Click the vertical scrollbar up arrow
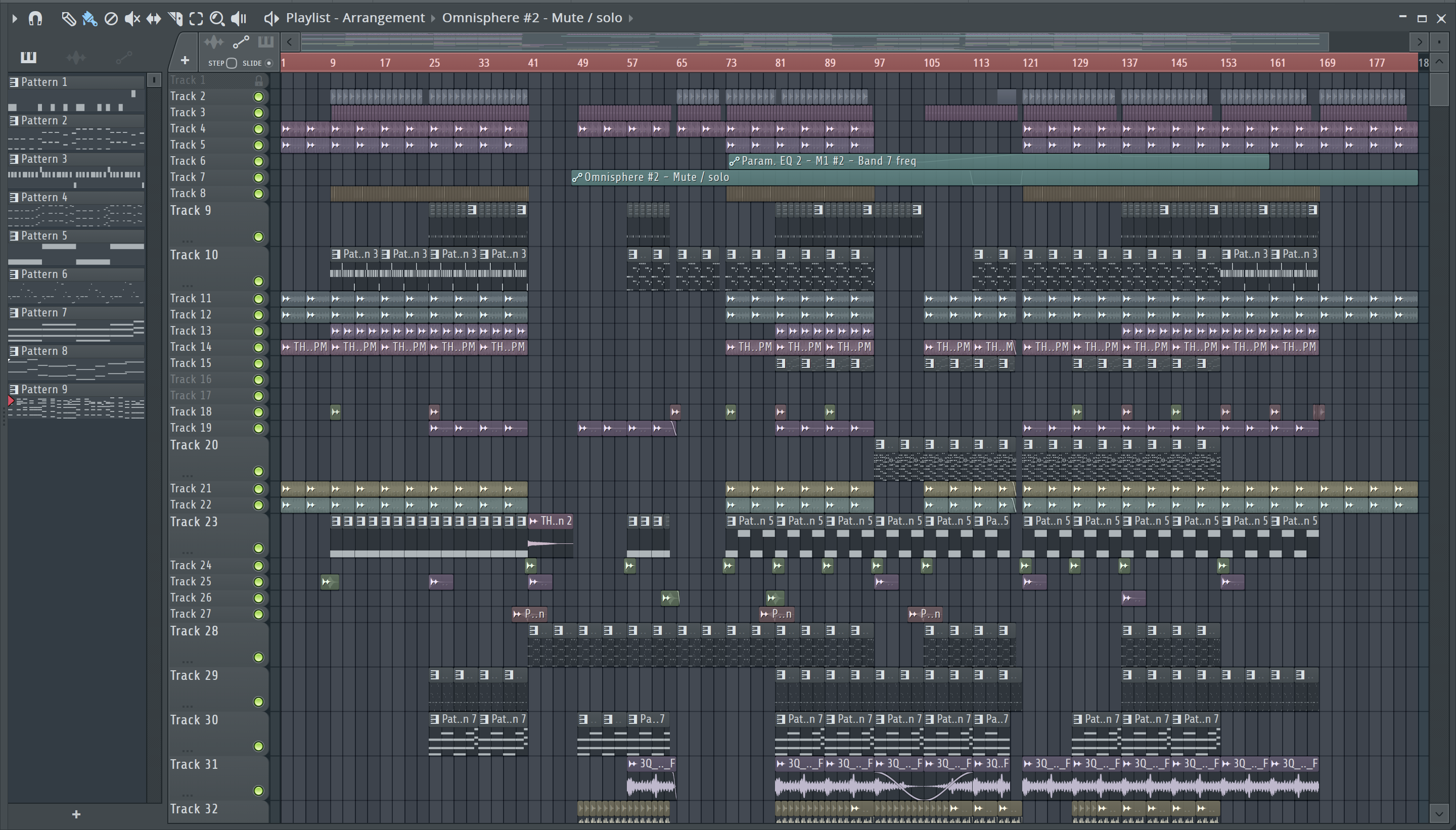This screenshot has height=830, width=1456. [x=1439, y=62]
